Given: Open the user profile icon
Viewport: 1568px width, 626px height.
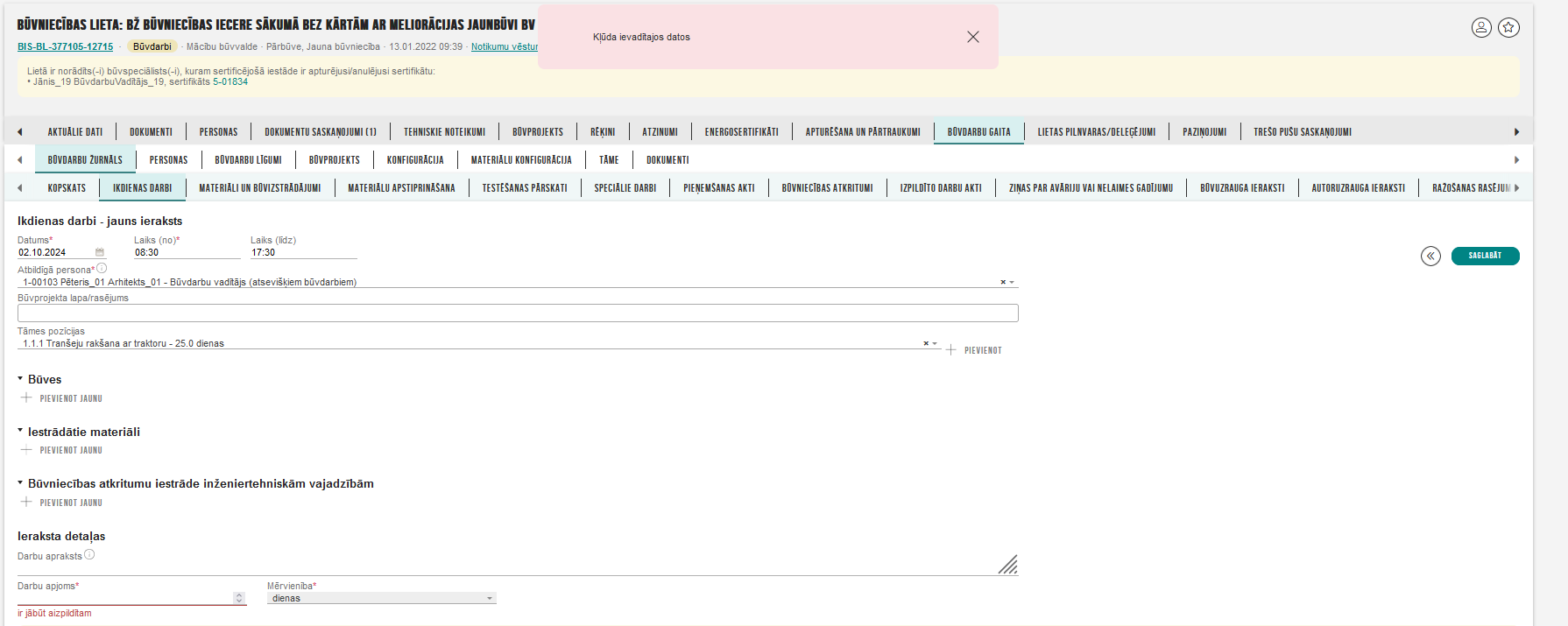Looking at the screenshot, I should click(x=1480, y=28).
